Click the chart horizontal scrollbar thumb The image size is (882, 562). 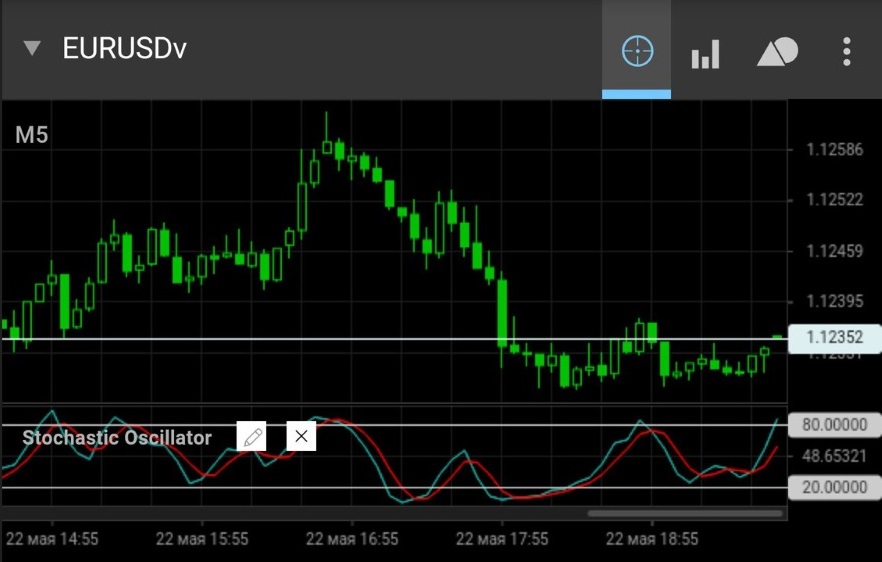pyautogui.click(x=685, y=514)
